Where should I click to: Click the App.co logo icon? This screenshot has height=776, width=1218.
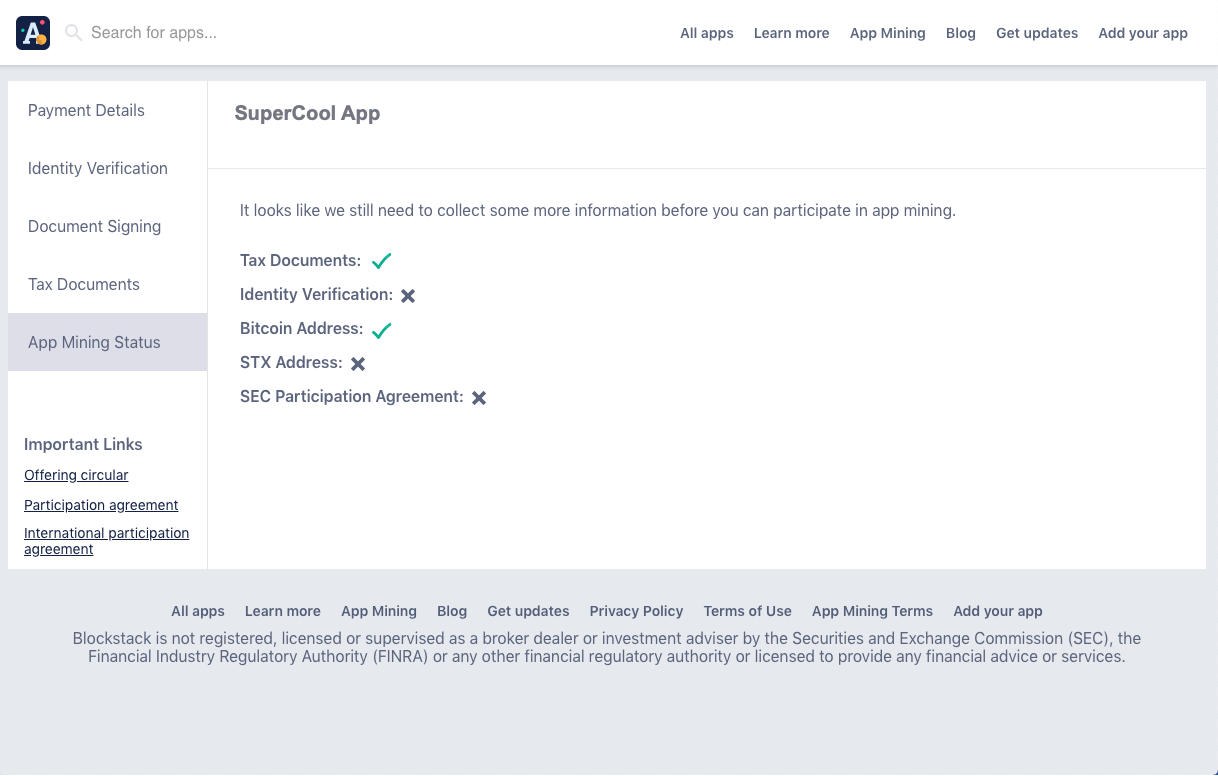33,33
